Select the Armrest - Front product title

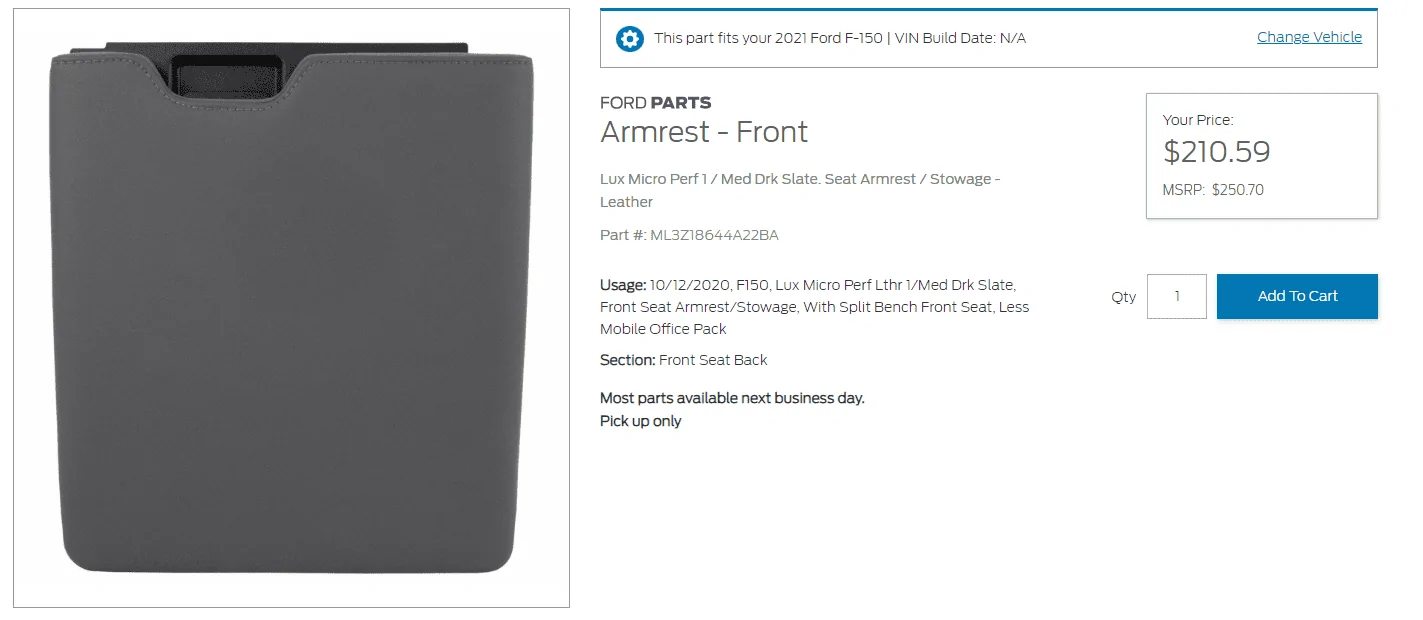[703, 132]
